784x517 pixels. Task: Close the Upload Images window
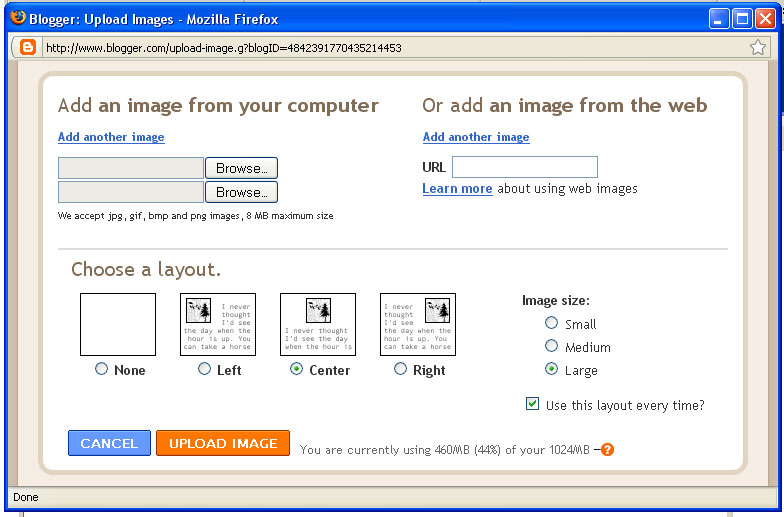click(765, 19)
